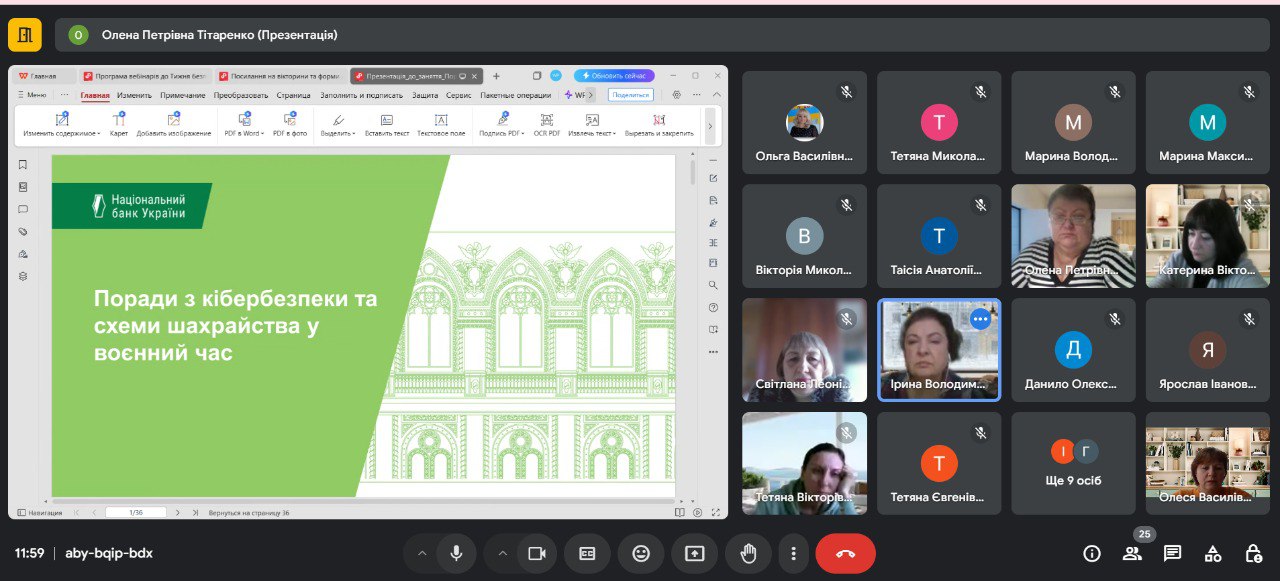Click the 'Поделиться' share button
This screenshot has width=1280, height=581.
tap(631, 95)
